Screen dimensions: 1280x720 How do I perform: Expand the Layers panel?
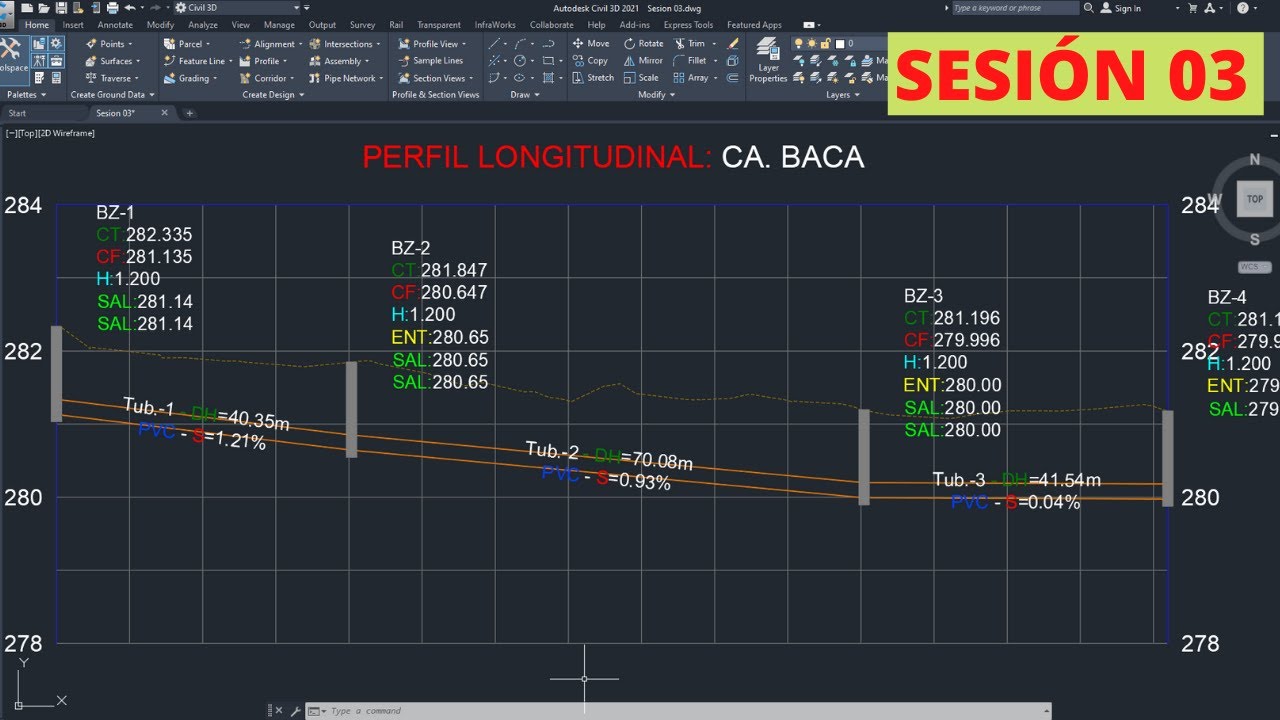coord(842,95)
